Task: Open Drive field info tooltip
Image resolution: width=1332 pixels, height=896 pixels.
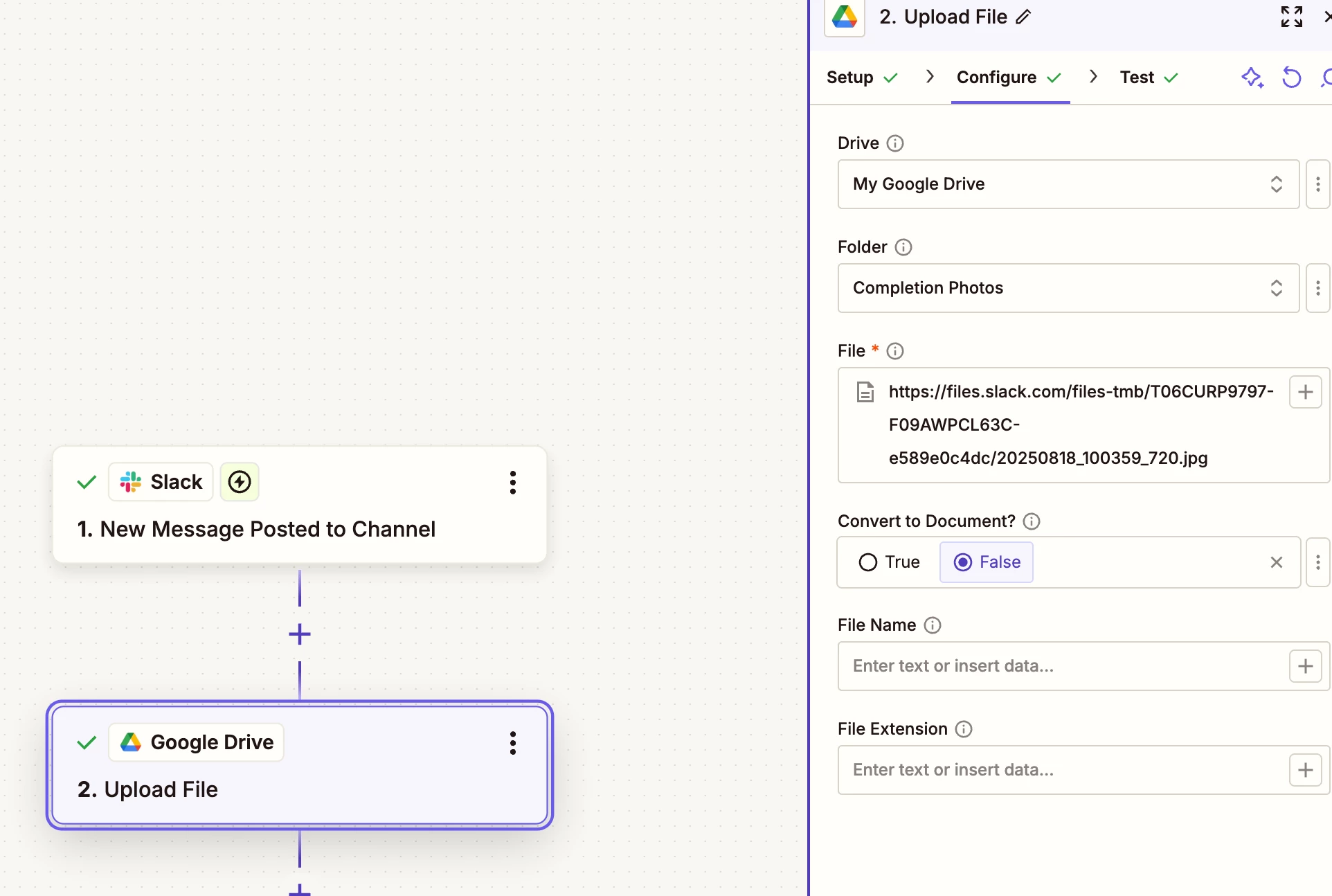Action: coord(895,143)
